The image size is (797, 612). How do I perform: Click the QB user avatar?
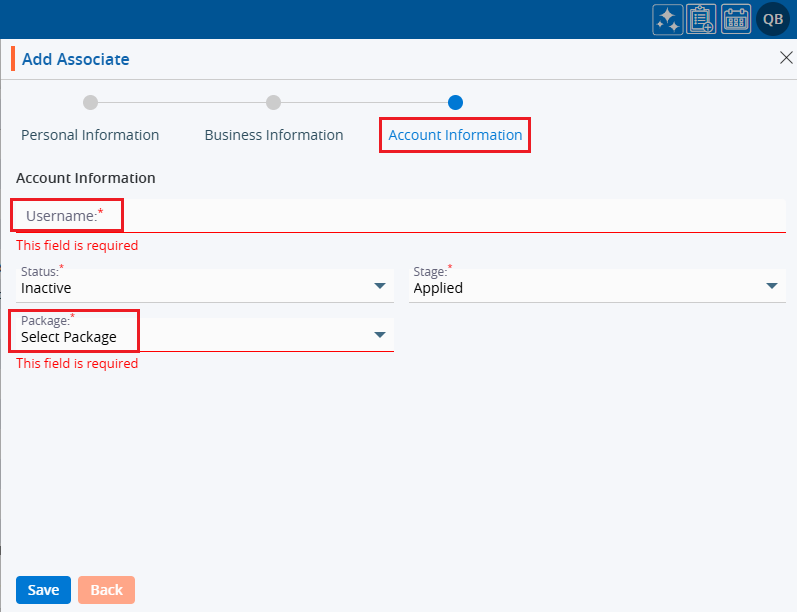coord(773,19)
